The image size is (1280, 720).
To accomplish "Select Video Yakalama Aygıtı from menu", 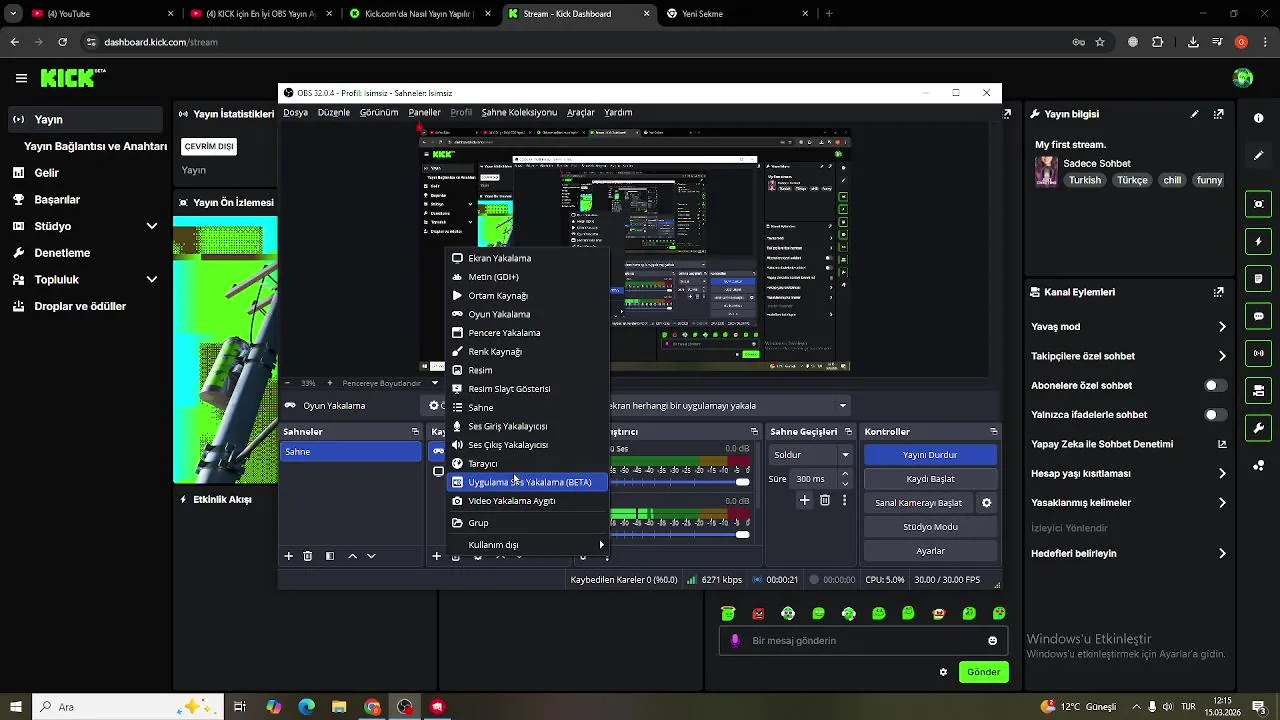I will [527, 501].
